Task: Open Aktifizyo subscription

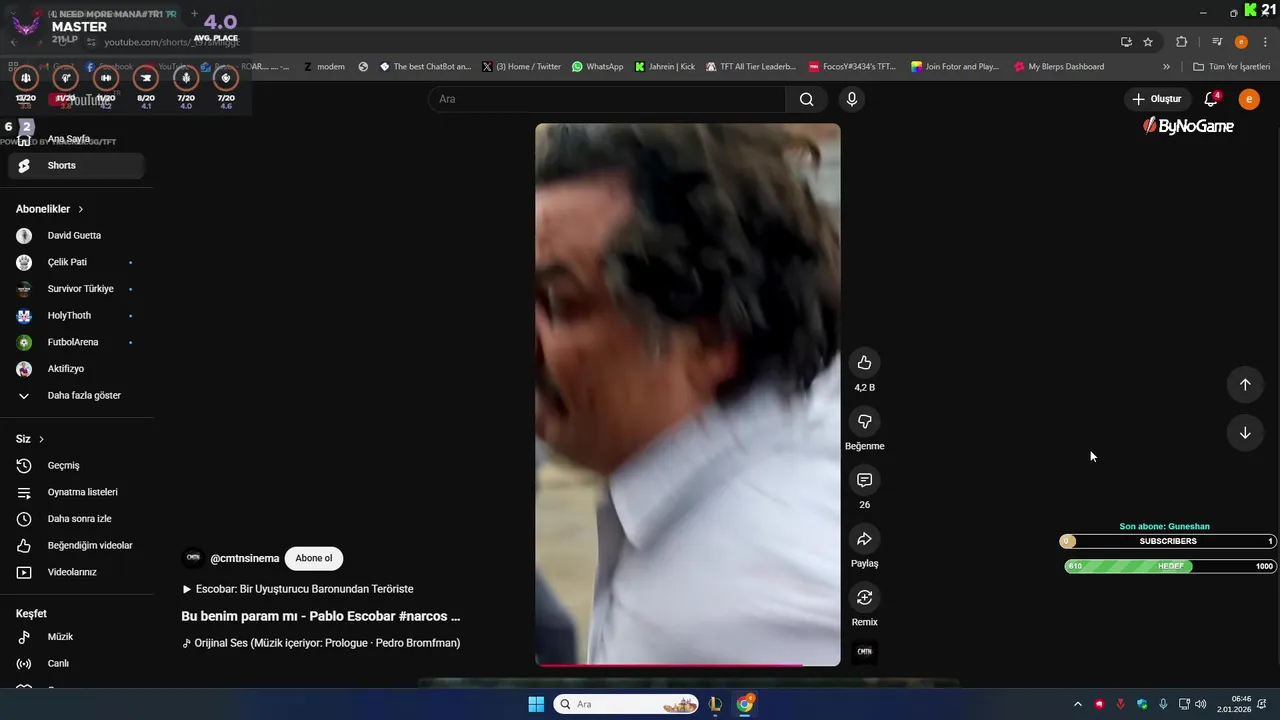Action: (76, 369)
